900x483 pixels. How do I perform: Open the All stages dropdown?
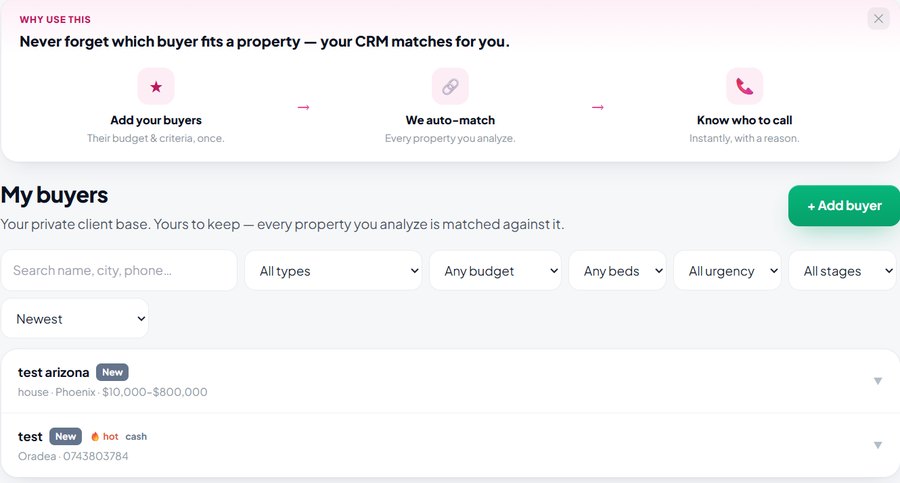(x=844, y=271)
